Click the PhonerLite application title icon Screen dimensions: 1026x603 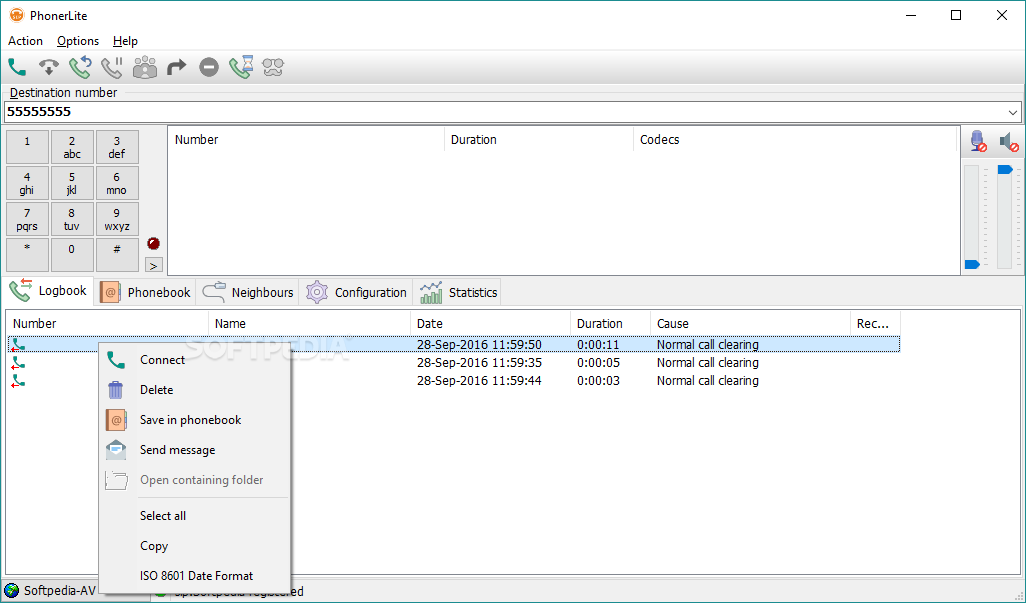(x=16, y=15)
